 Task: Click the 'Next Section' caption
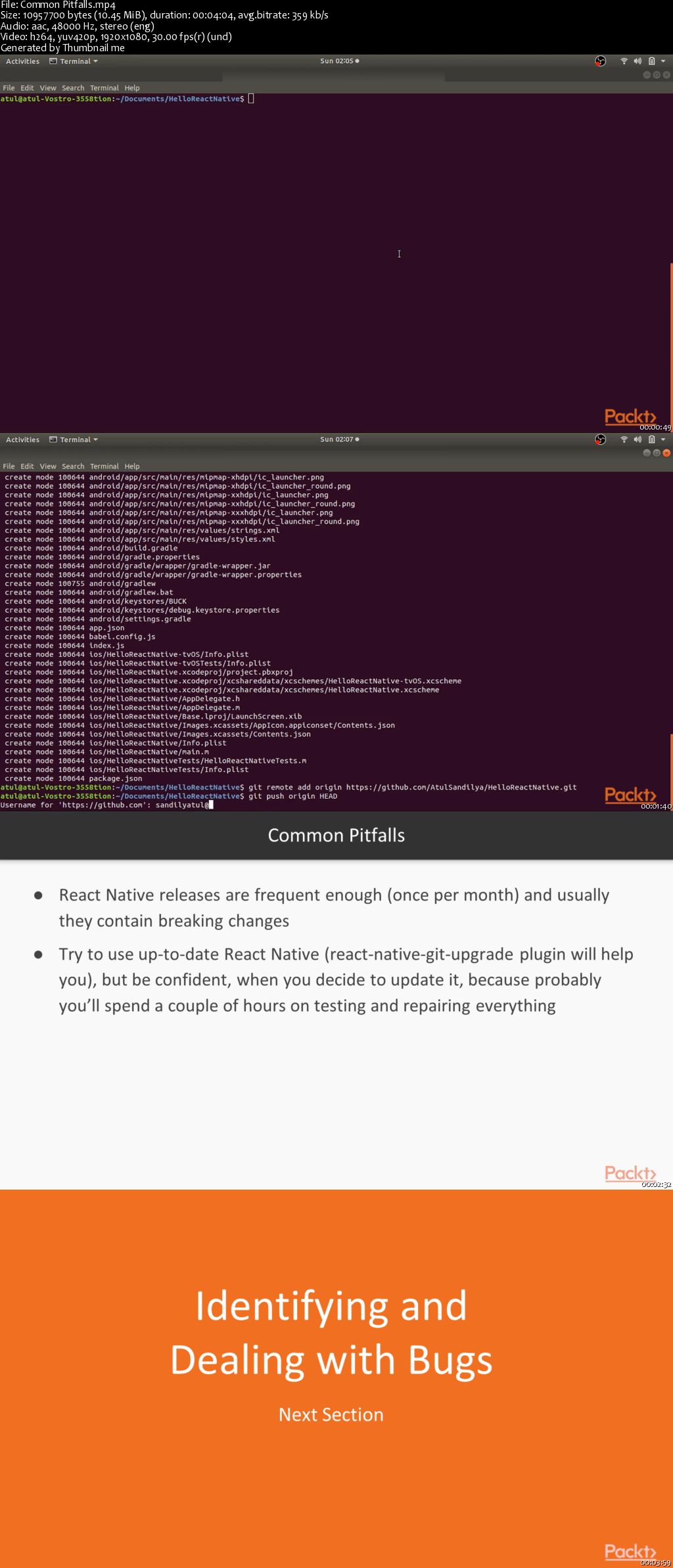point(331,1414)
